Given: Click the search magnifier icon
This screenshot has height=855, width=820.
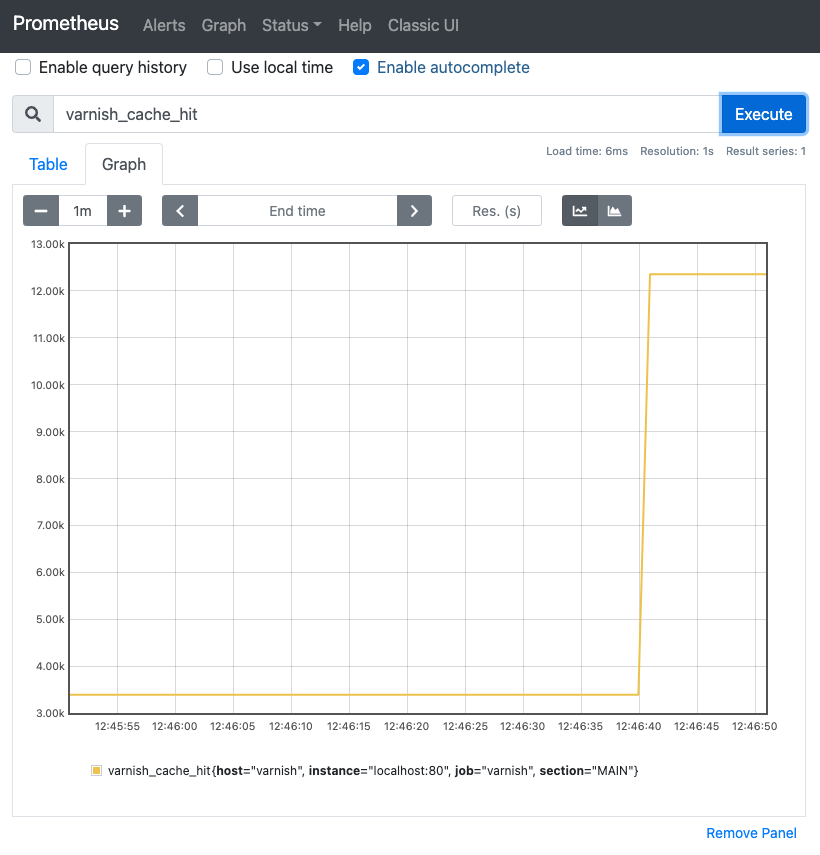Looking at the screenshot, I should (33, 114).
